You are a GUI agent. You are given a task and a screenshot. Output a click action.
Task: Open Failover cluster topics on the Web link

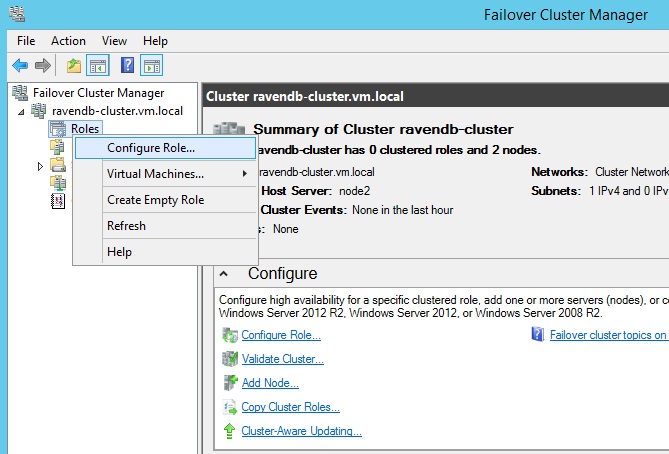click(609, 335)
